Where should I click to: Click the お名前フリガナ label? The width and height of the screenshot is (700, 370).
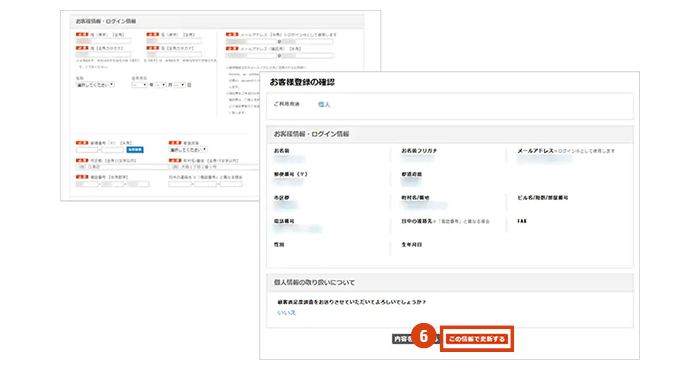pos(419,151)
